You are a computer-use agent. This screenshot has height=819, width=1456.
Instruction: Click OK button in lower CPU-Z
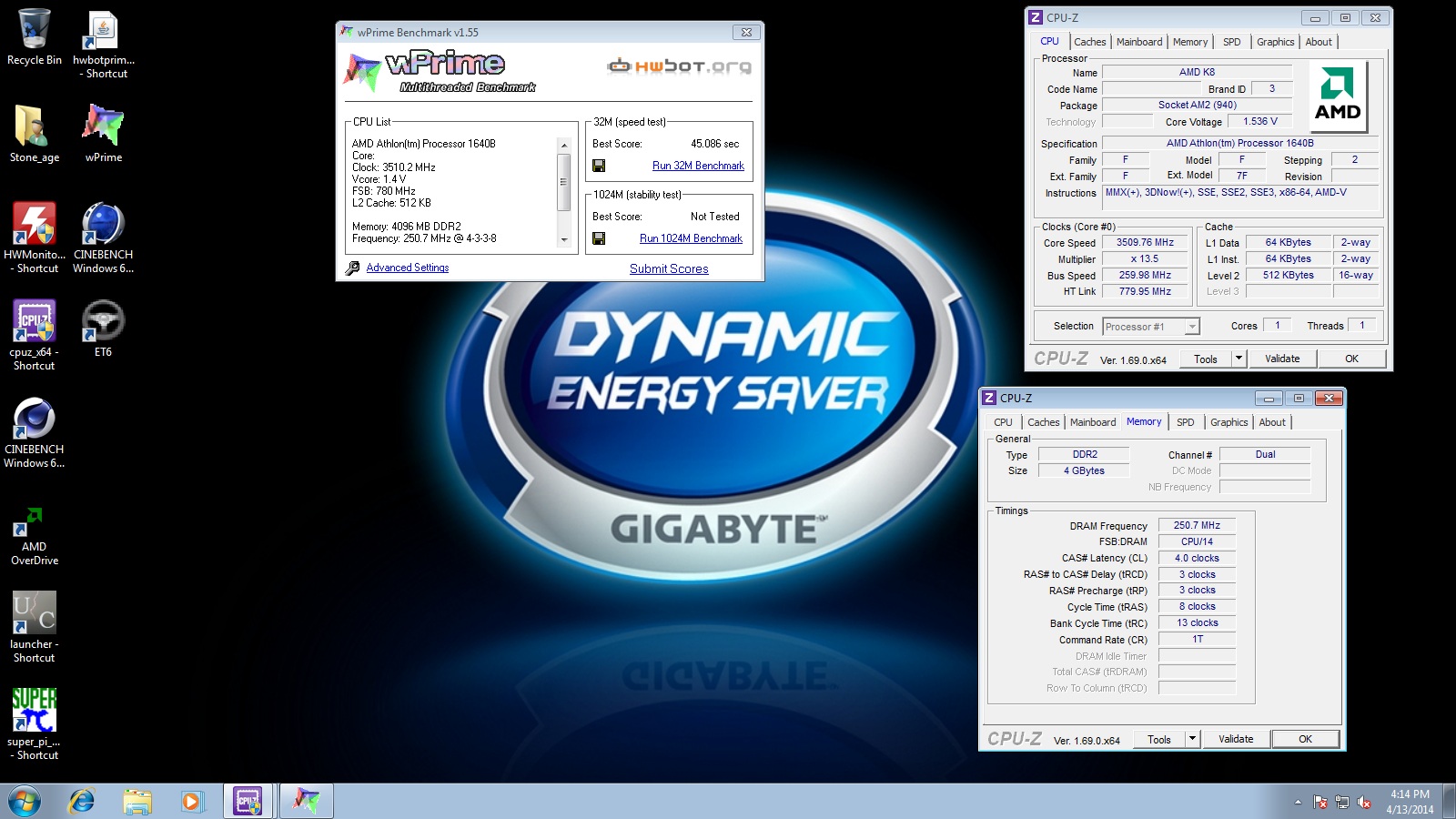1305,739
